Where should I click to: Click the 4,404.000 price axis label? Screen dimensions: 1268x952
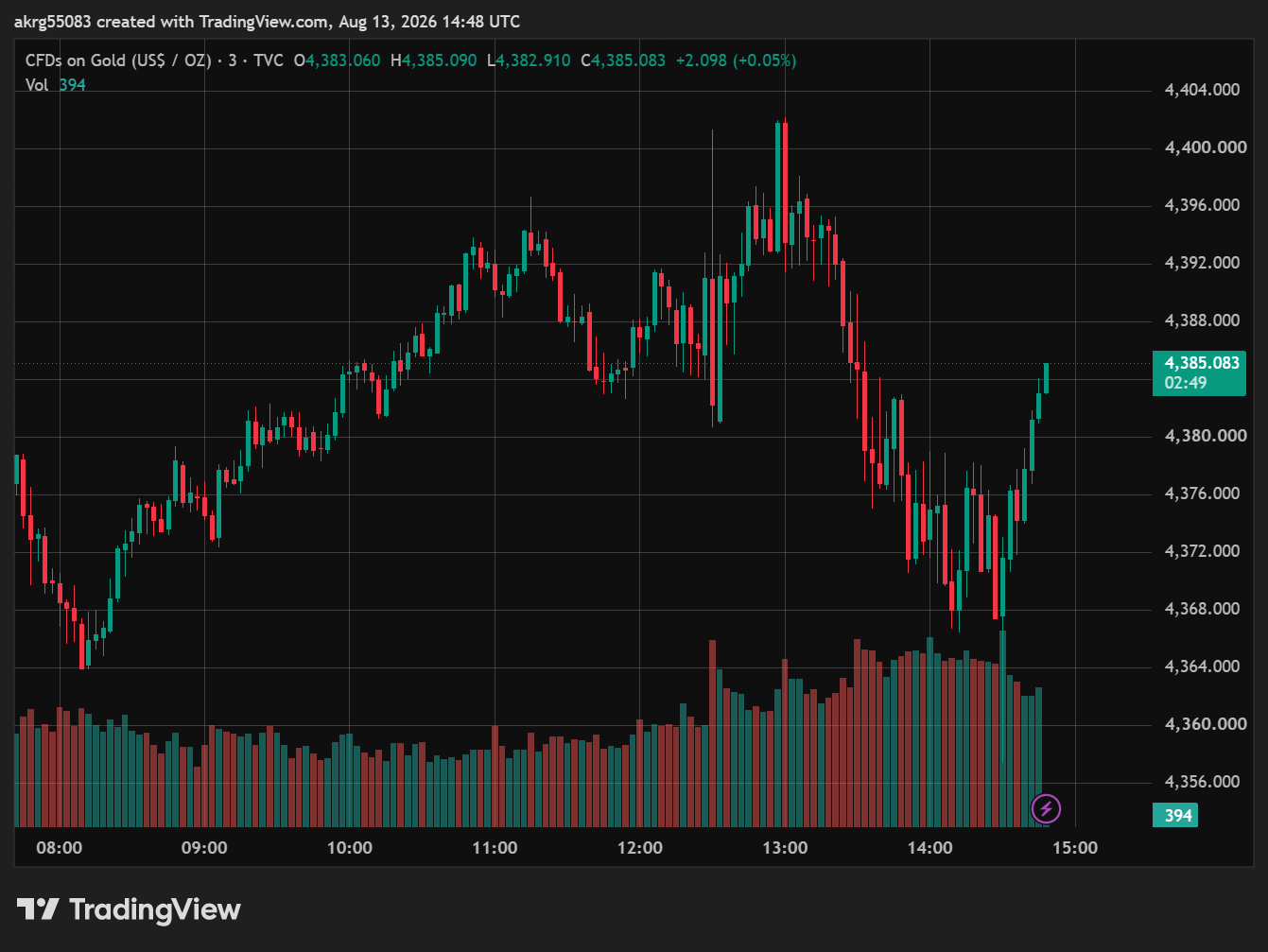click(1202, 90)
